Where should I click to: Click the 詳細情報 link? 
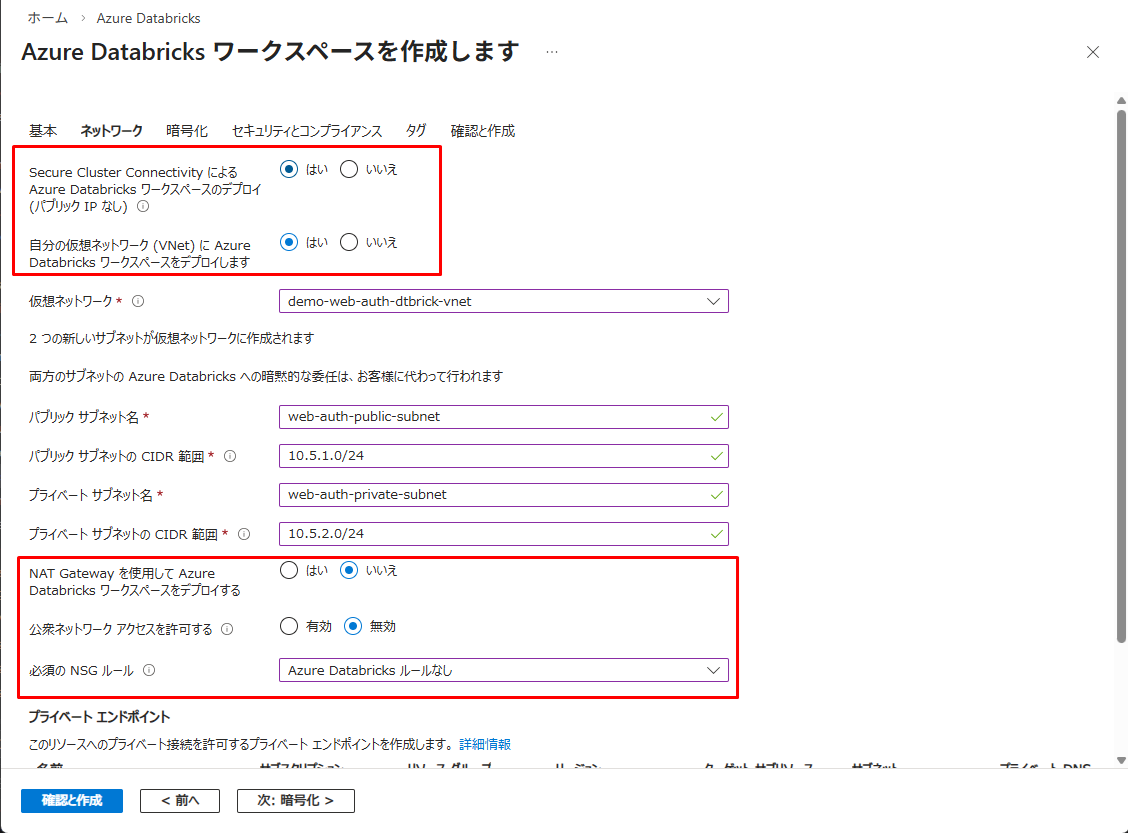[485, 744]
